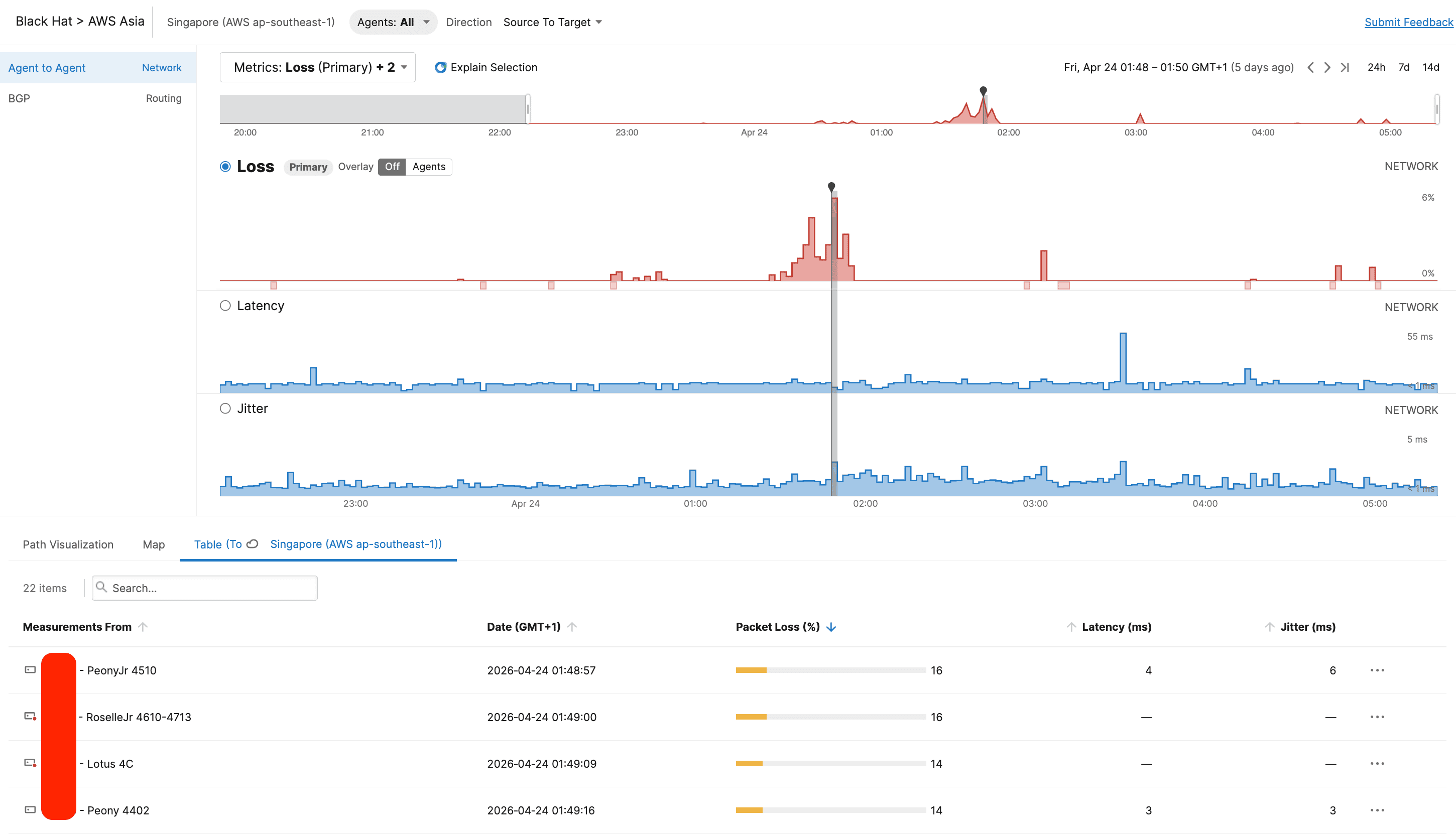Click the Primary badge next to Loss
Viewport: 1456px width, 838px height.
point(308,167)
